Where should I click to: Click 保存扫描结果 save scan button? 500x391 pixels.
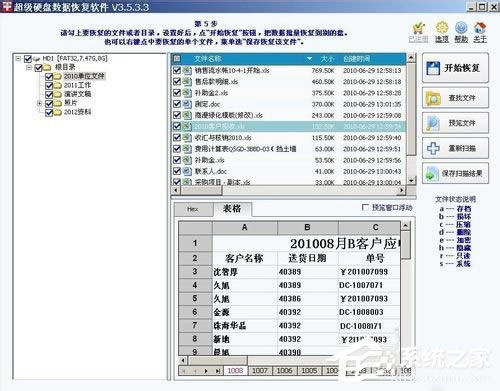(x=455, y=173)
